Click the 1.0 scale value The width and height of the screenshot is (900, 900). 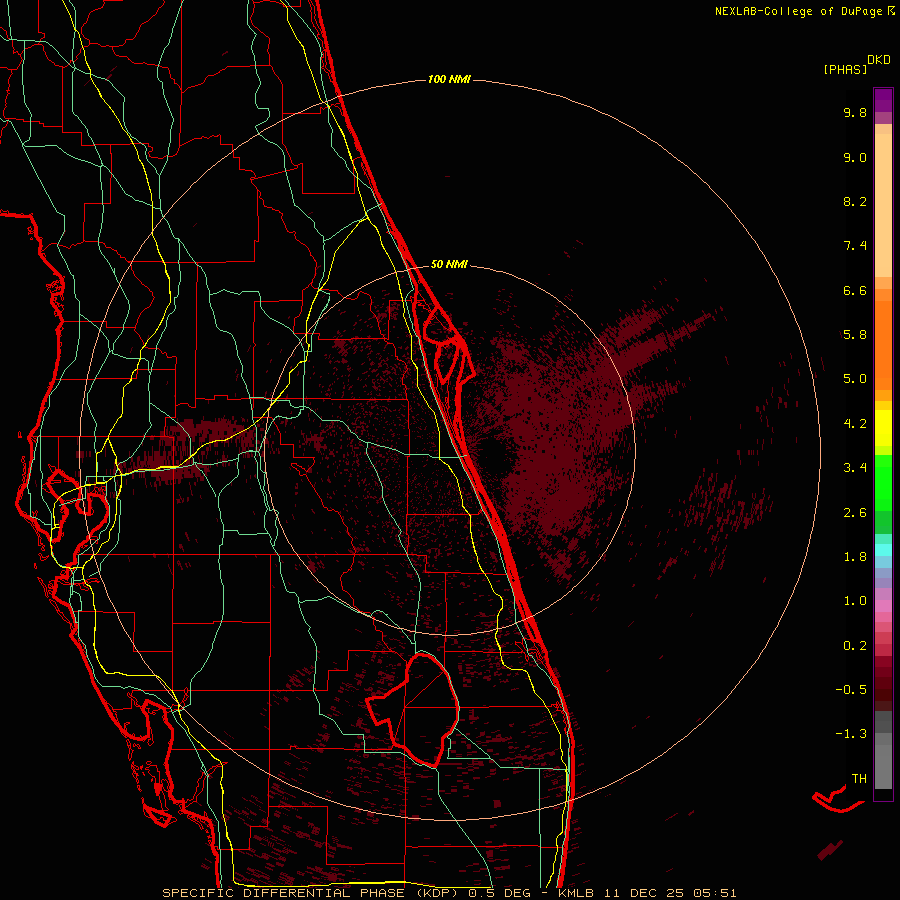pos(855,601)
